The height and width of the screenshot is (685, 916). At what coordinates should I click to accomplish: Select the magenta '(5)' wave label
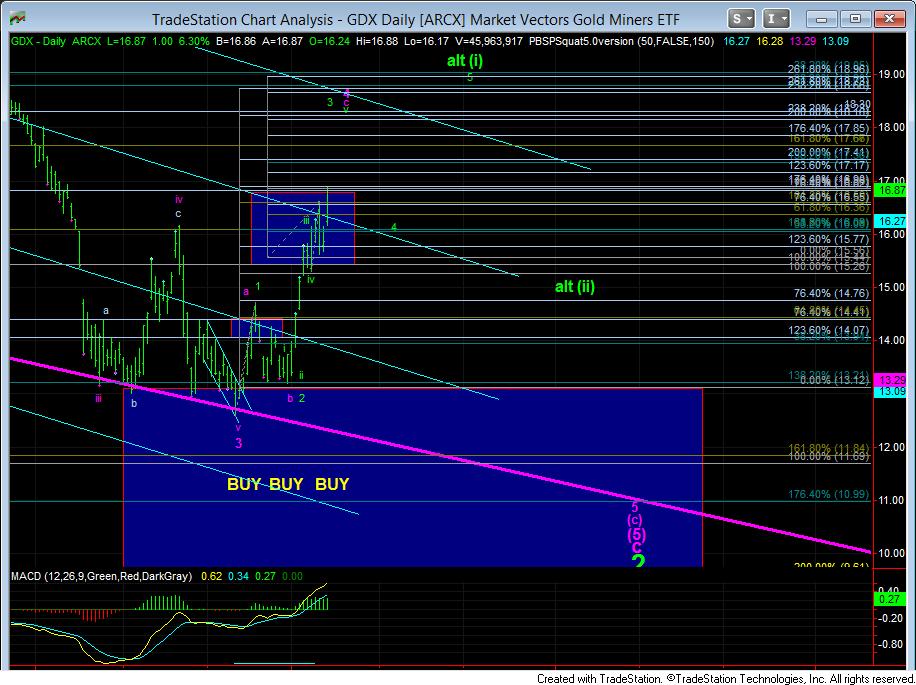(636, 534)
